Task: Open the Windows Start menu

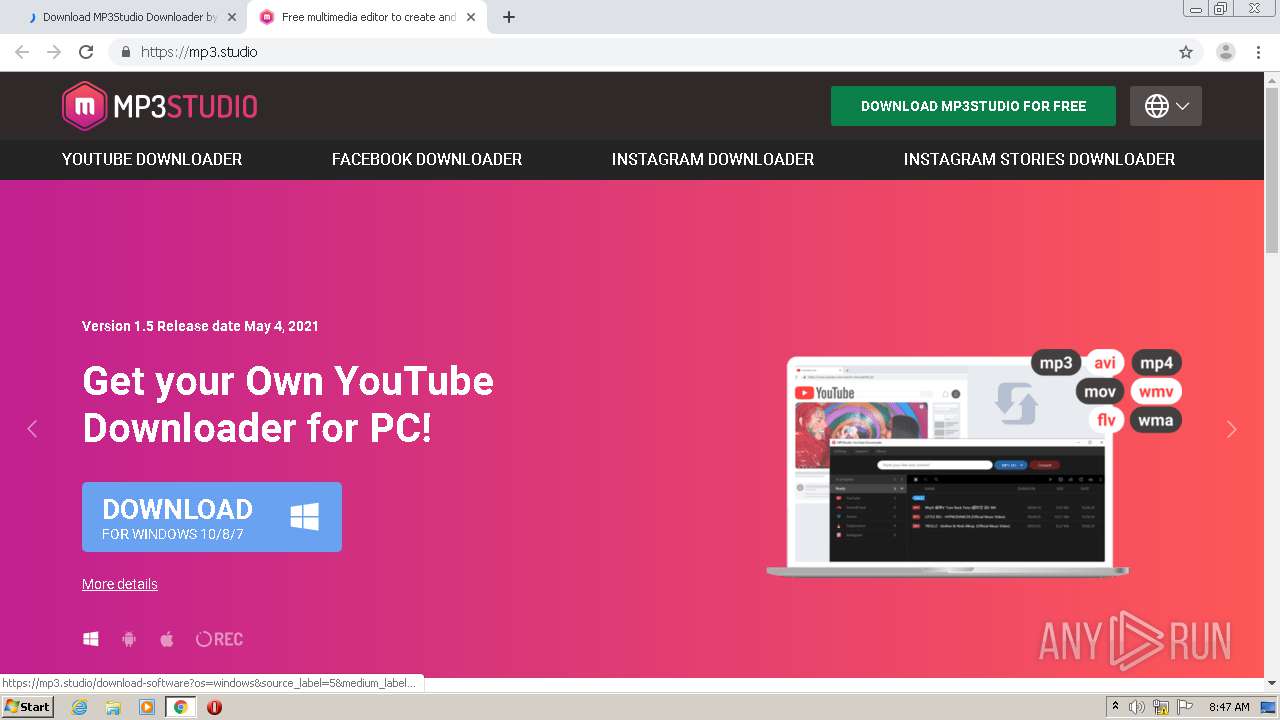Action: pyautogui.click(x=28, y=706)
